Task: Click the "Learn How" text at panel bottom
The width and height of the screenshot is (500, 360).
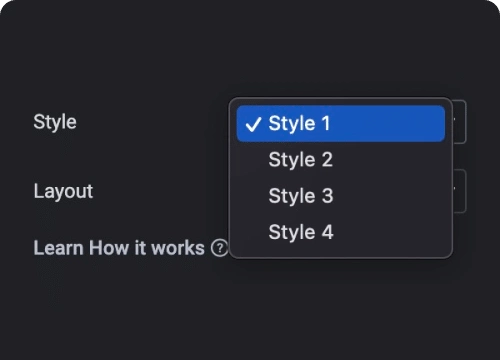Action: [x=82, y=248]
